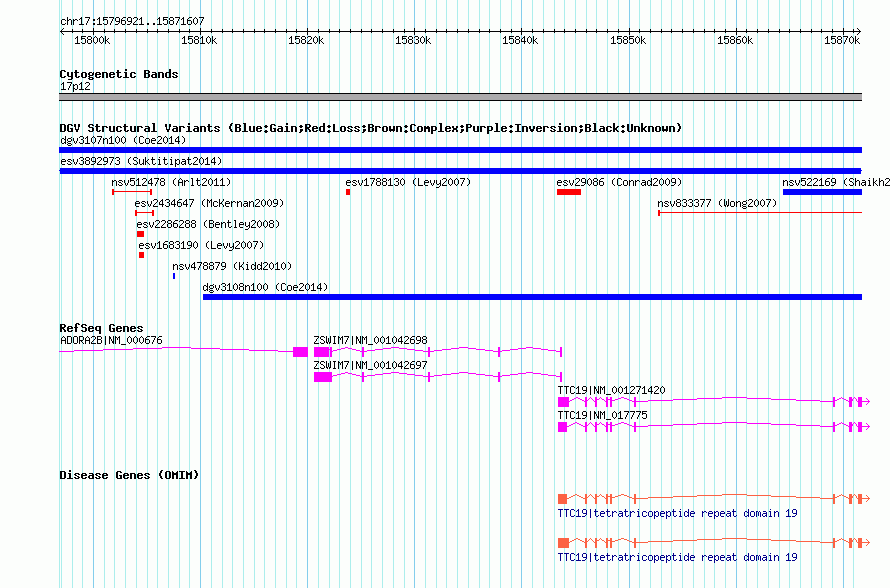This screenshot has width=890, height=588.
Task: Click the RefSeq Genes track title
Action: (101, 328)
